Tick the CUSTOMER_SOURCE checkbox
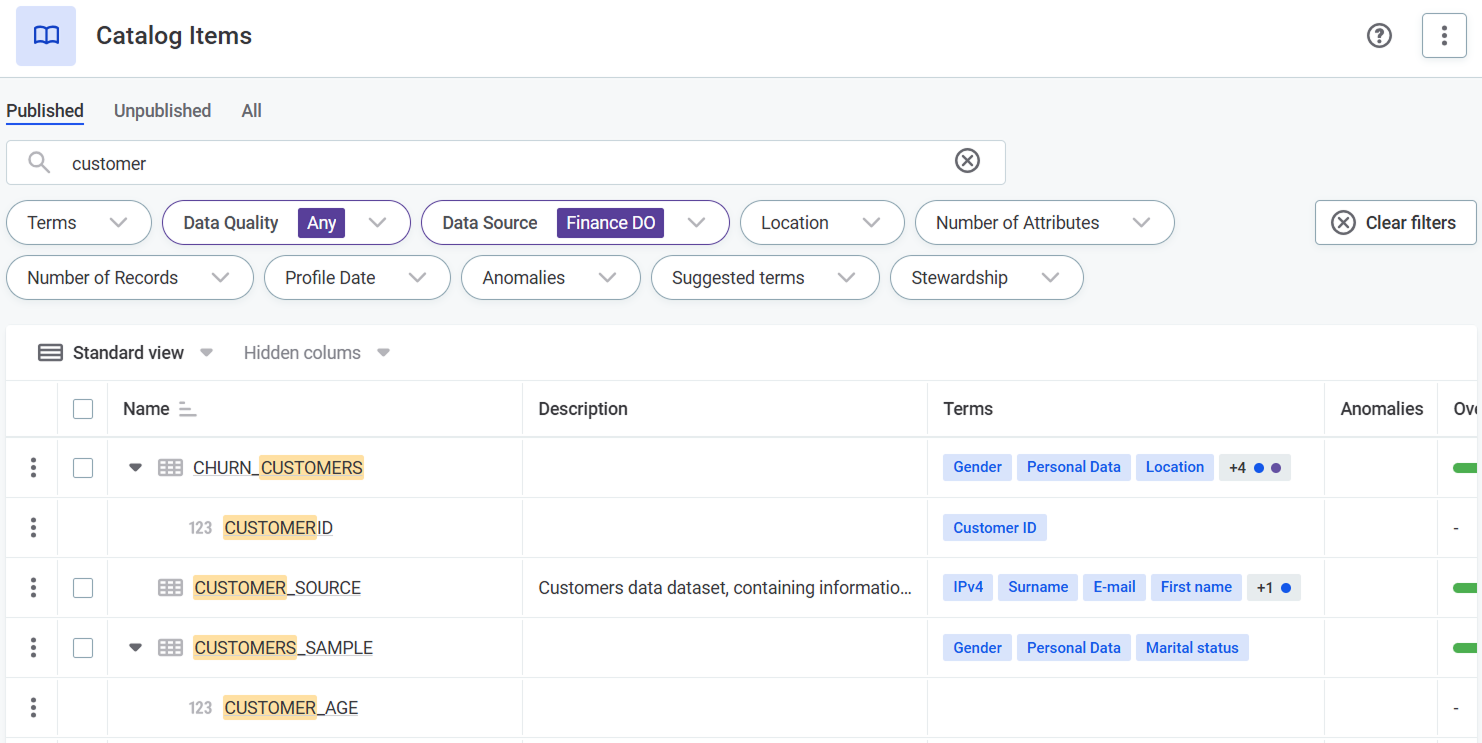This screenshot has width=1482, height=743. click(83, 587)
